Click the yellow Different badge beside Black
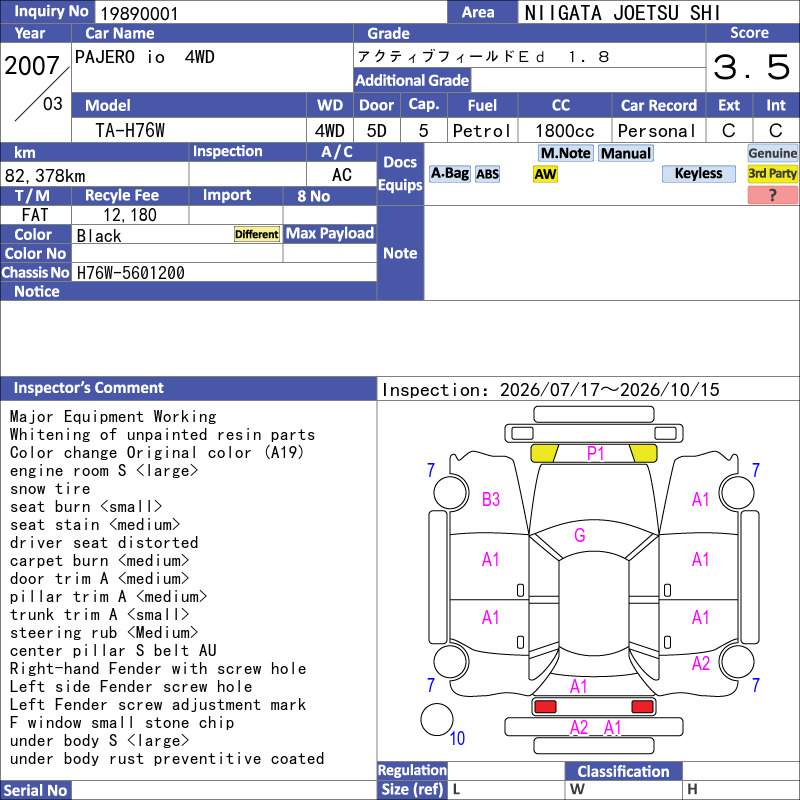Image resolution: width=800 pixels, height=800 pixels. coord(257,234)
